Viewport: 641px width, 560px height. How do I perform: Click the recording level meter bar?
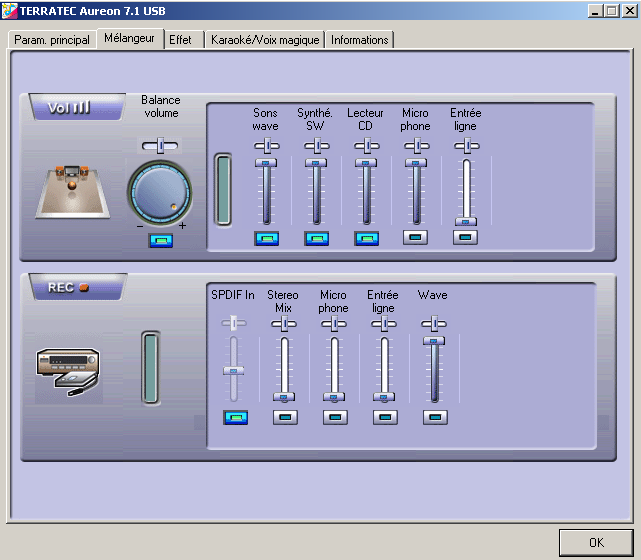tap(150, 368)
